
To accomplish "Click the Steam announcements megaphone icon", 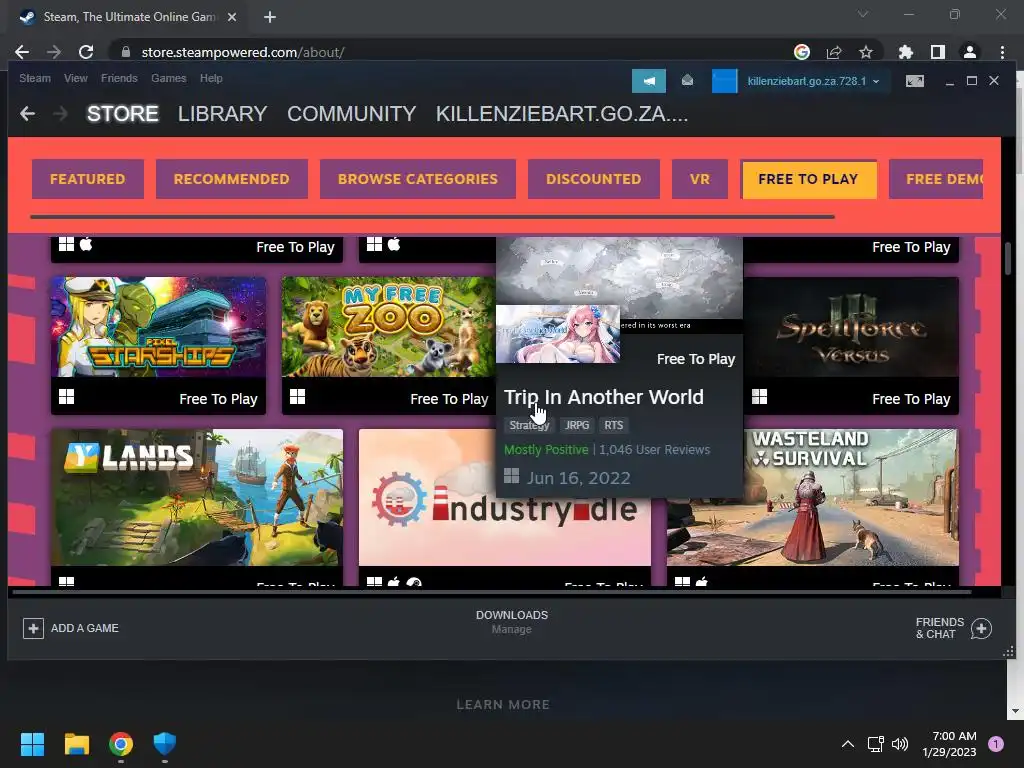I will (x=648, y=81).
